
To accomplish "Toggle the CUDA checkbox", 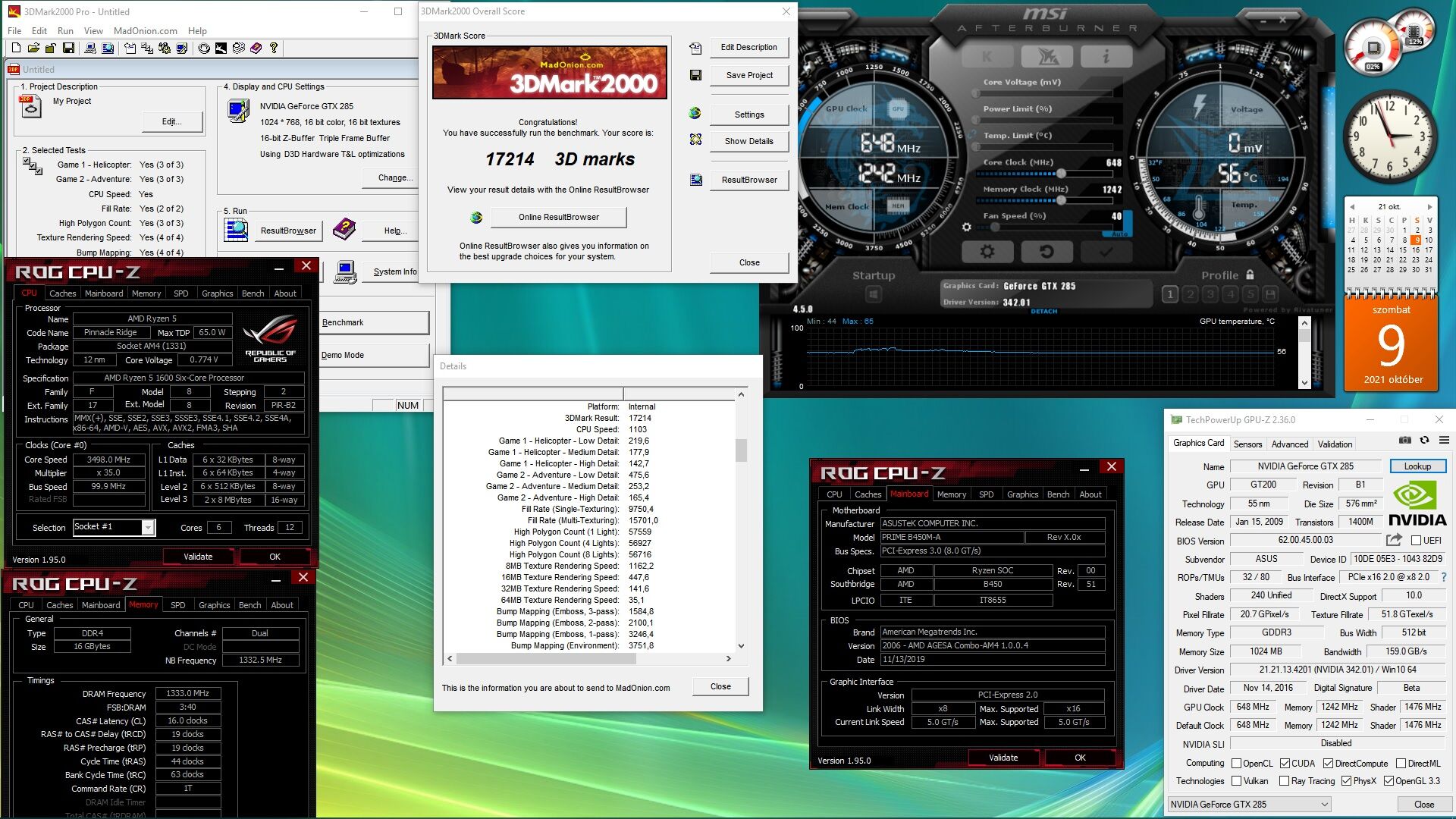I will click(x=1285, y=764).
